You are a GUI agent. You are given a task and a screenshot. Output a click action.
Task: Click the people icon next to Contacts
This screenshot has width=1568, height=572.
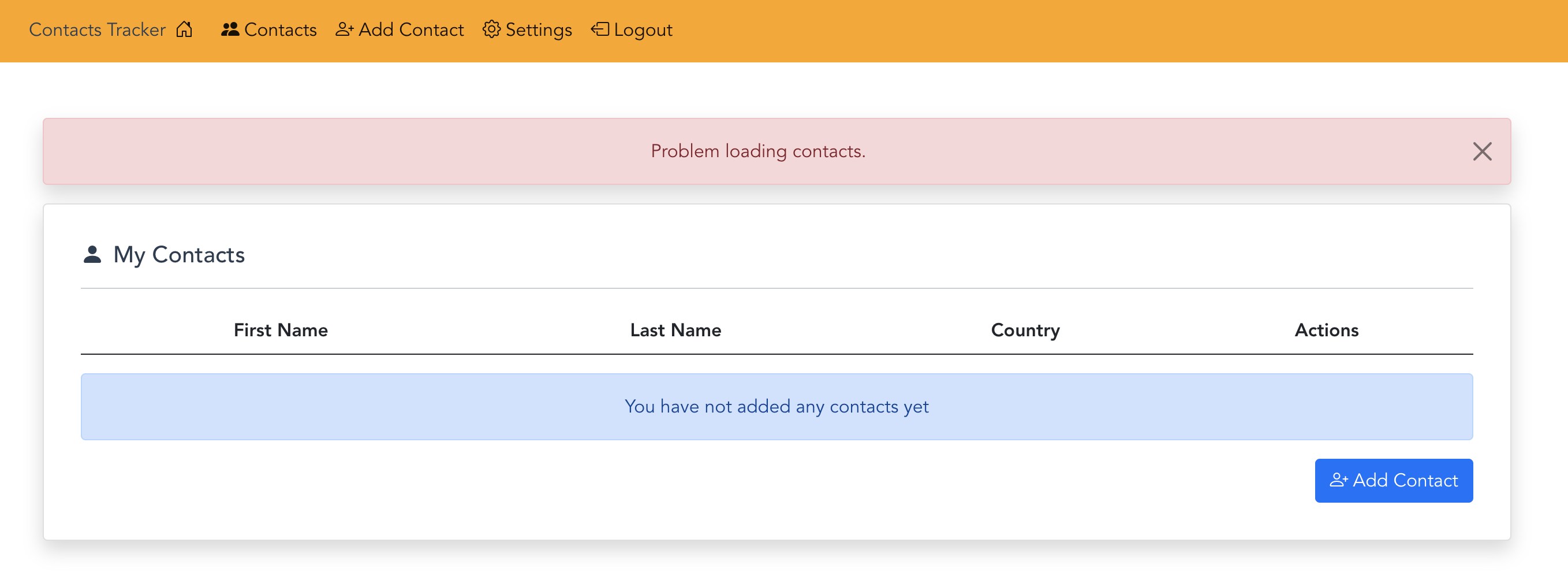click(x=229, y=29)
